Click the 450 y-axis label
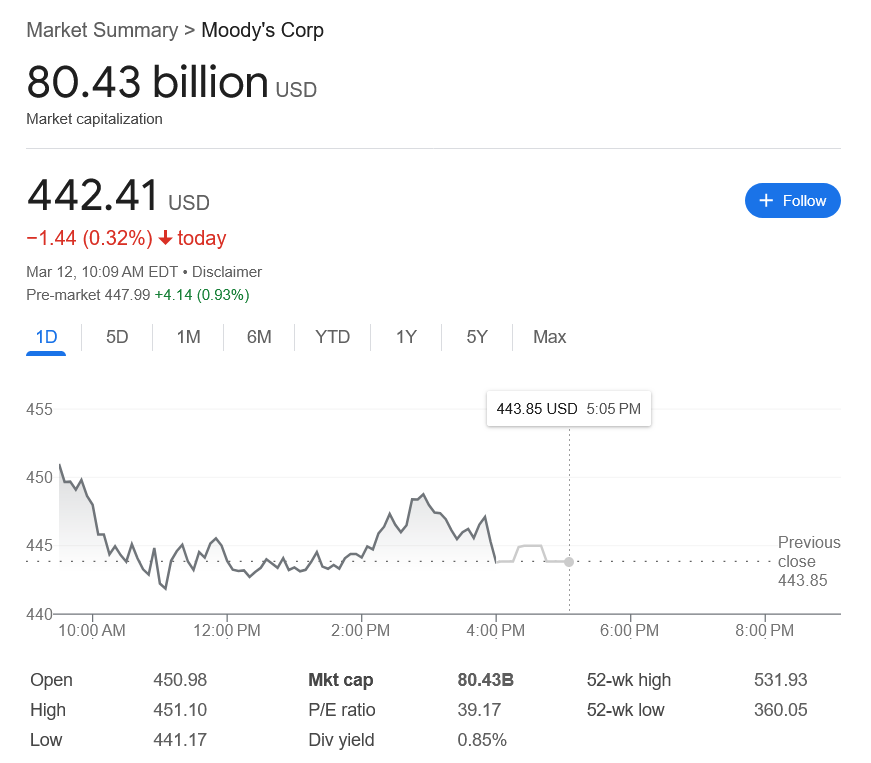This screenshot has width=871, height=763. (x=39, y=477)
